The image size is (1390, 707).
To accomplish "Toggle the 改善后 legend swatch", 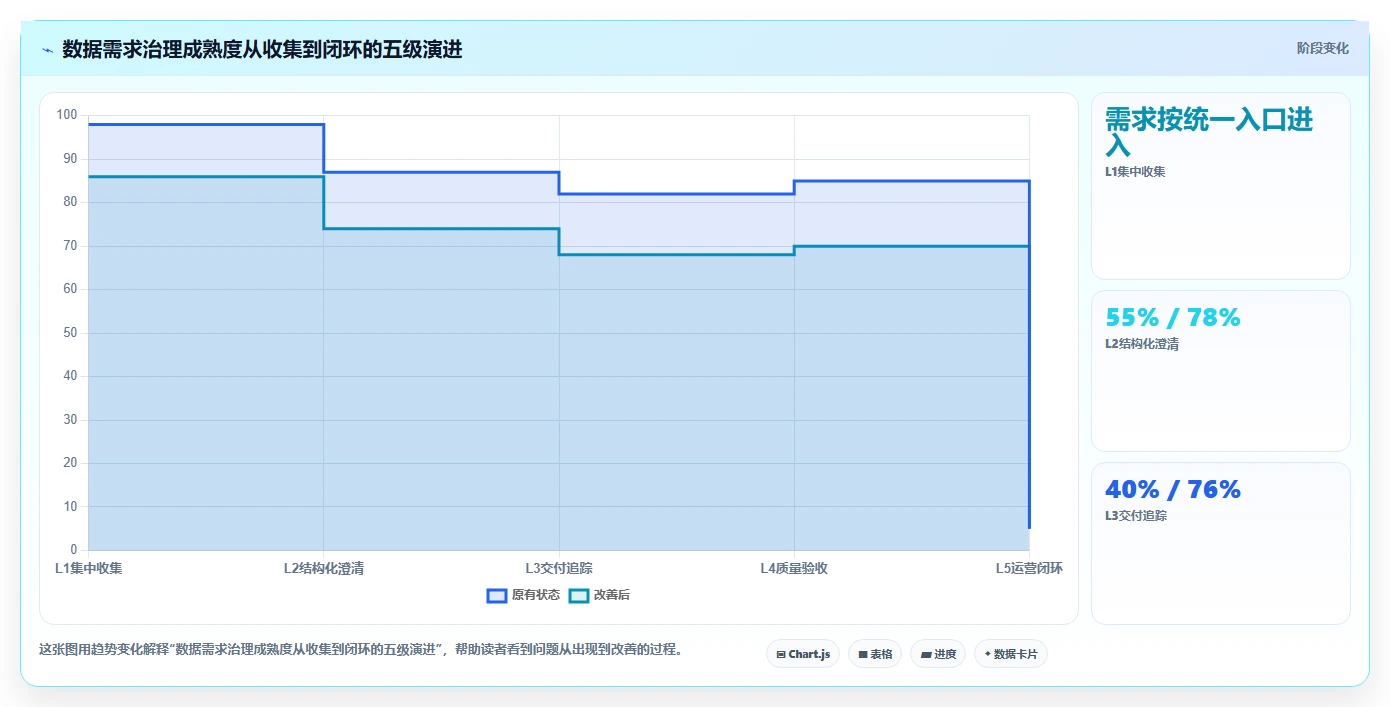I will coord(579,595).
